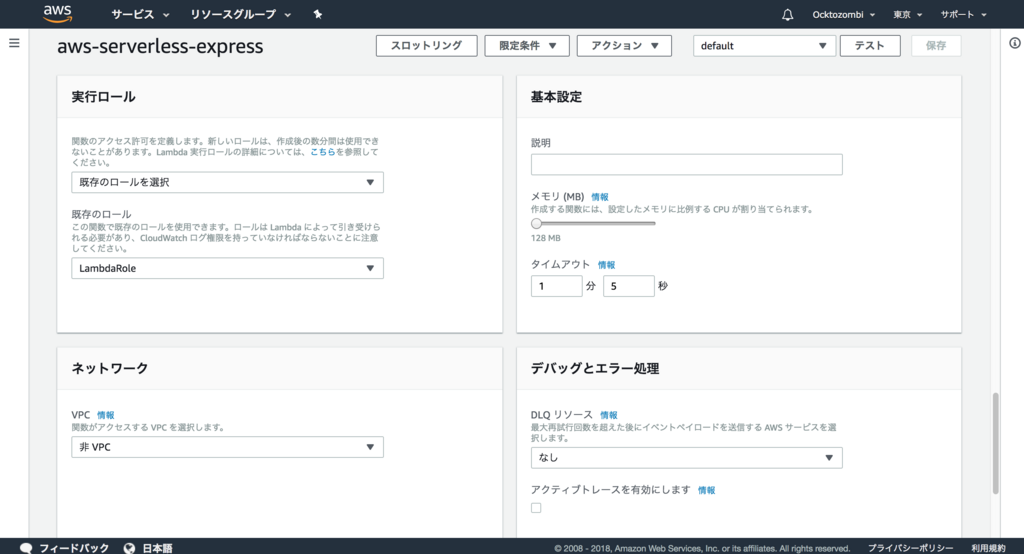This screenshot has width=1024, height=554.
Task: Open the 限定条件 dropdown
Action: click(527, 46)
